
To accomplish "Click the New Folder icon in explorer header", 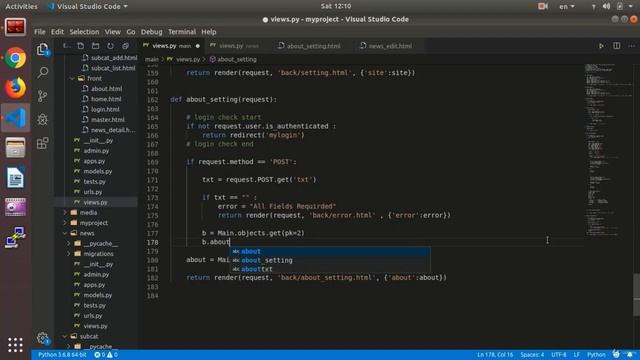I will click(96, 46).
